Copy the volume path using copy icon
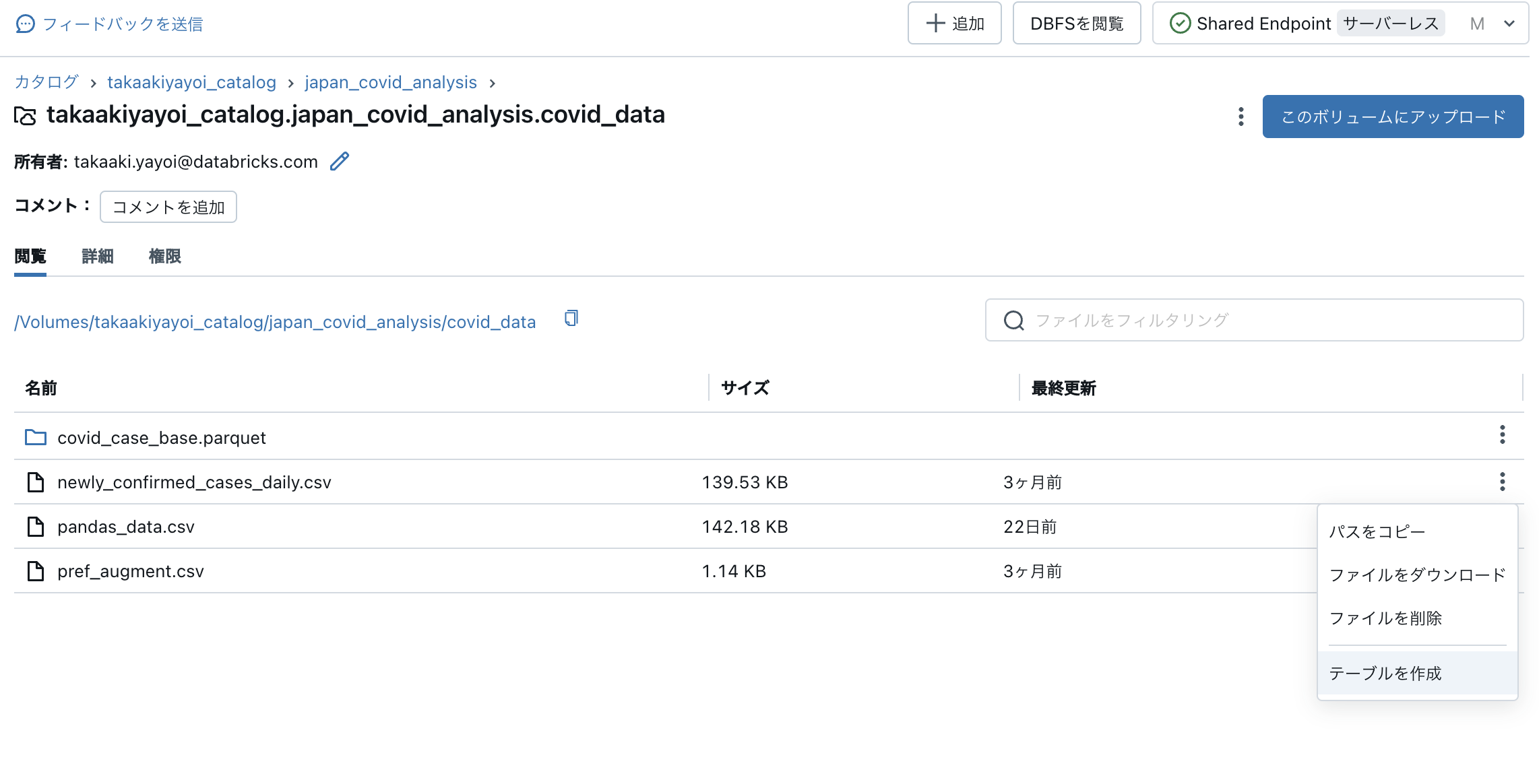The image size is (1539, 784). pyautogui.click(x=571, y=319)
